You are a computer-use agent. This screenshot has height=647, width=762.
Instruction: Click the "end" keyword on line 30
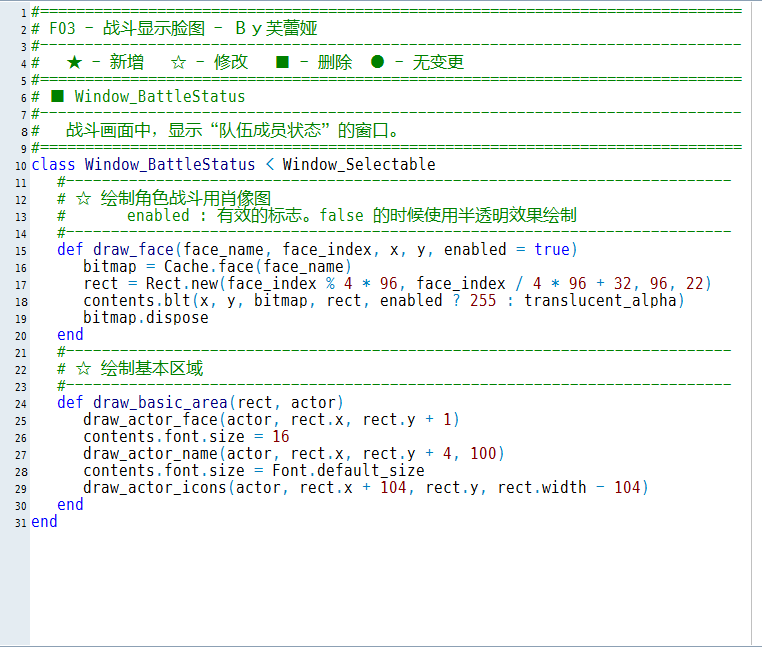[70, 505]
